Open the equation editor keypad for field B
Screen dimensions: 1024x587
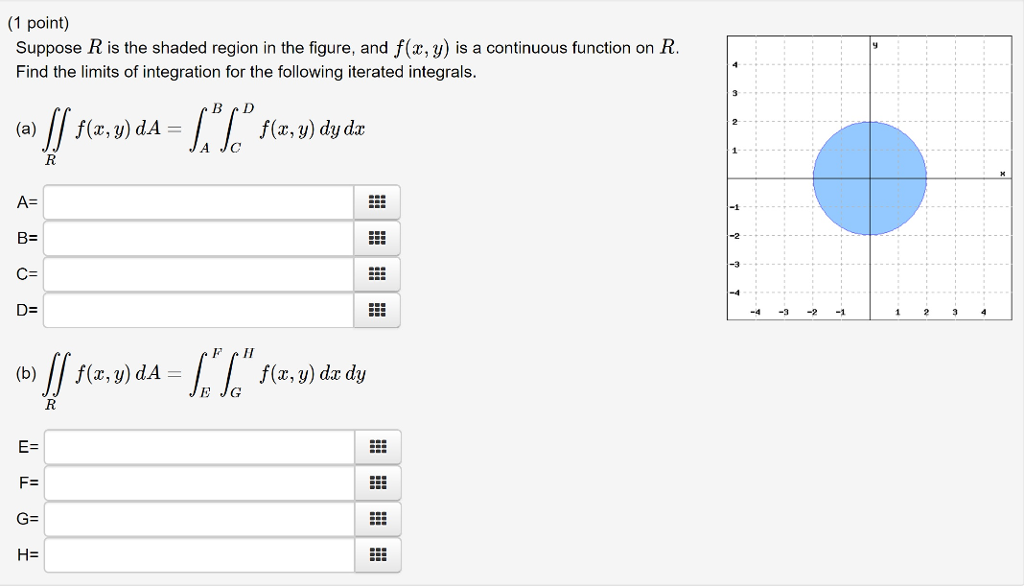377,238
